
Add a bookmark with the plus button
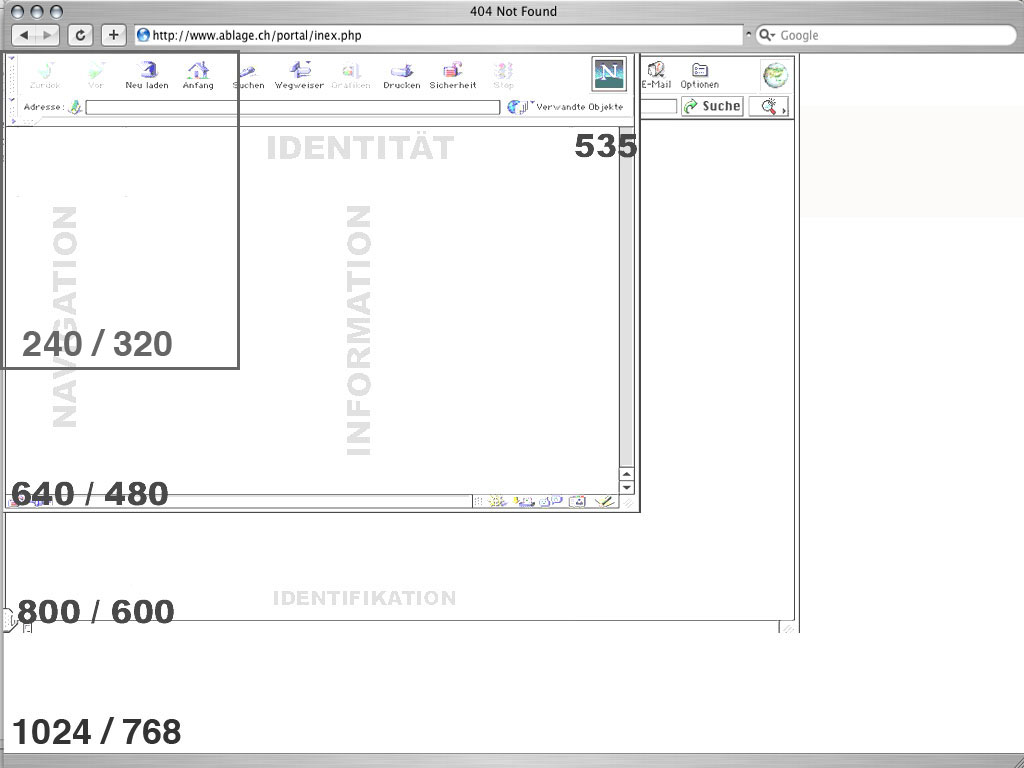pos(113,35)
